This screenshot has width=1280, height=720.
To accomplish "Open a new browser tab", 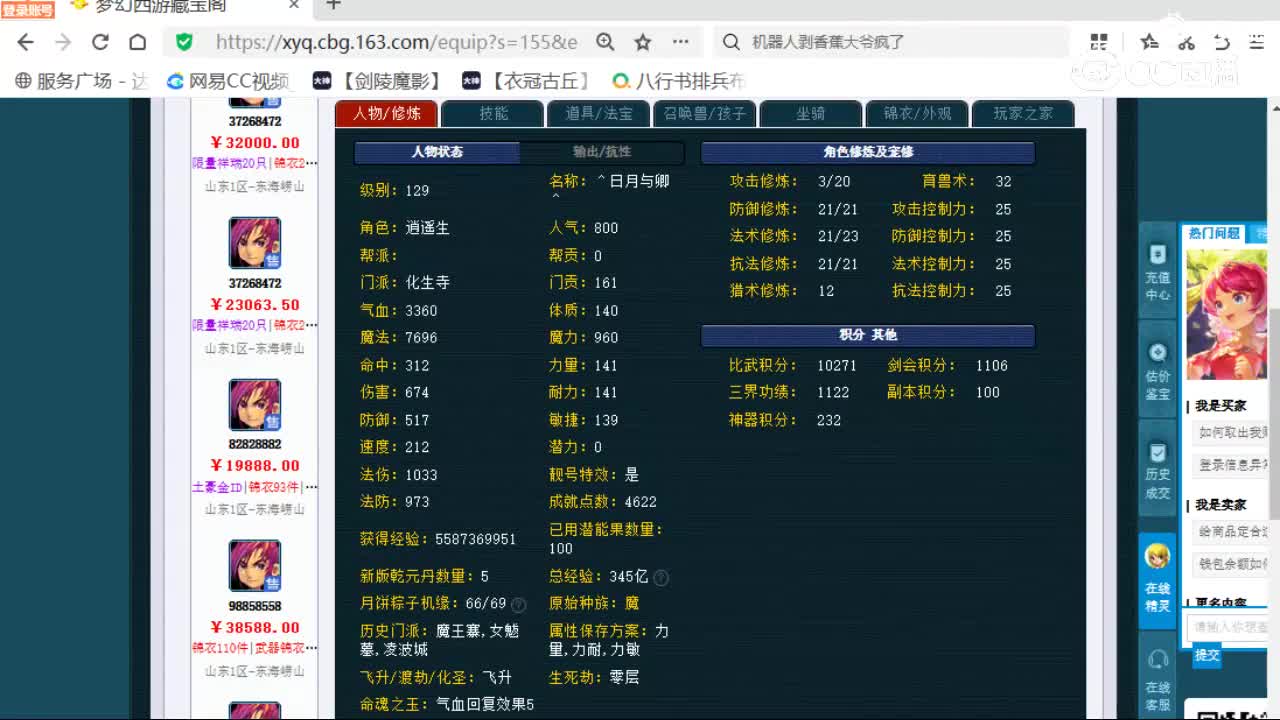I will [x=334, y=5].
